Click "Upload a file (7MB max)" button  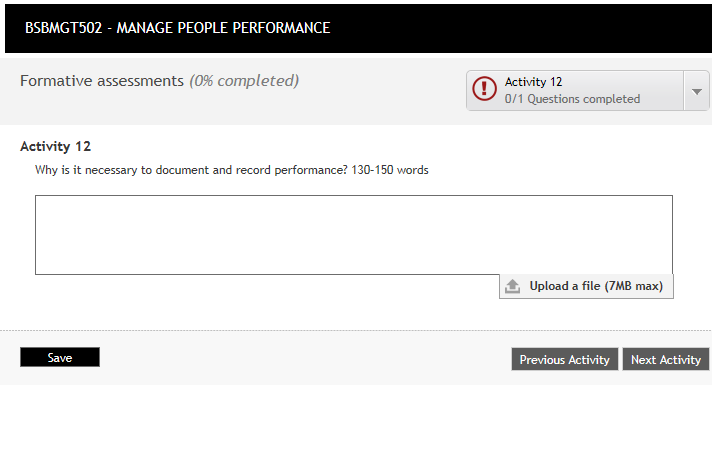click(586, 286)
